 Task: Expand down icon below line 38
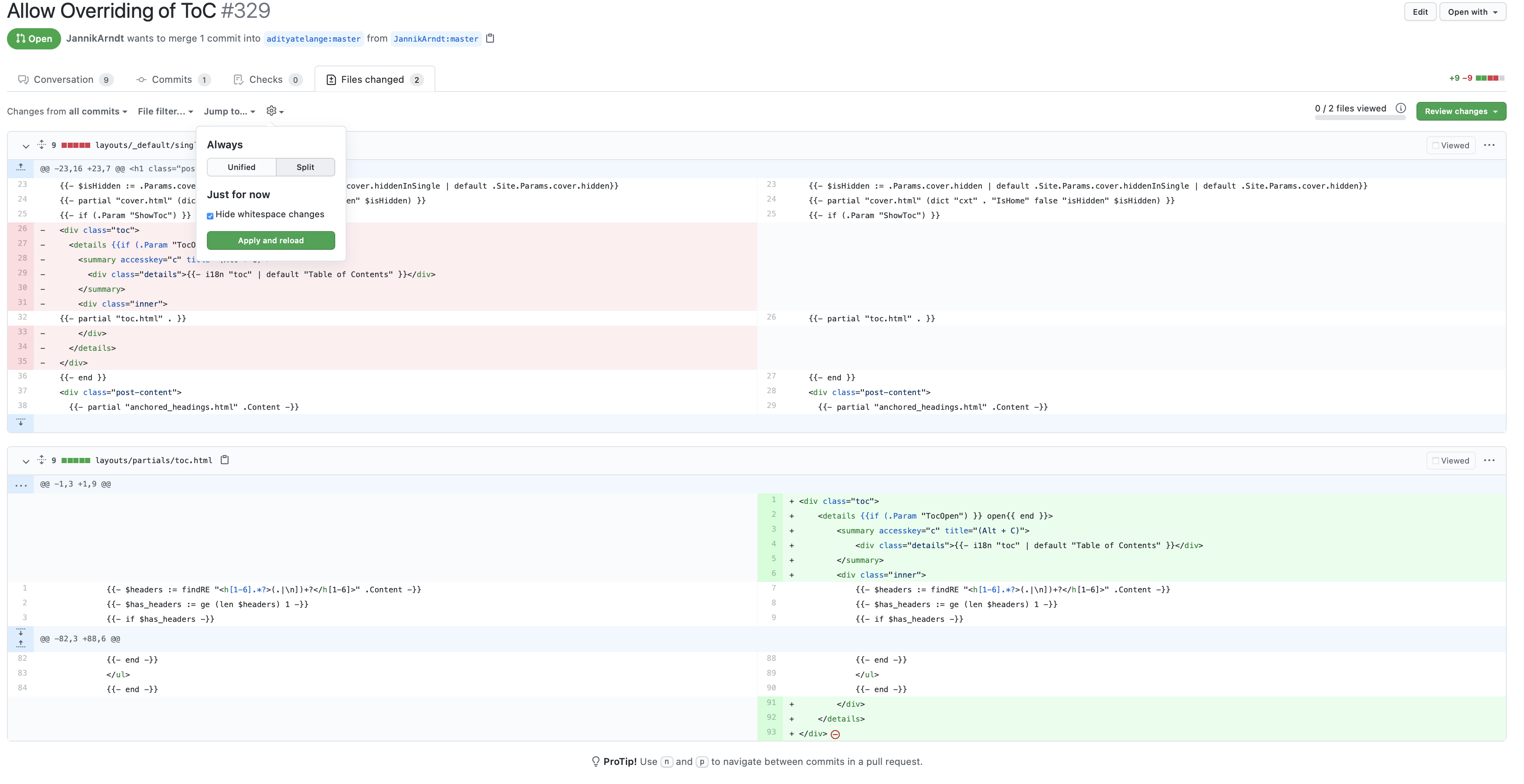tap(21, 422)
